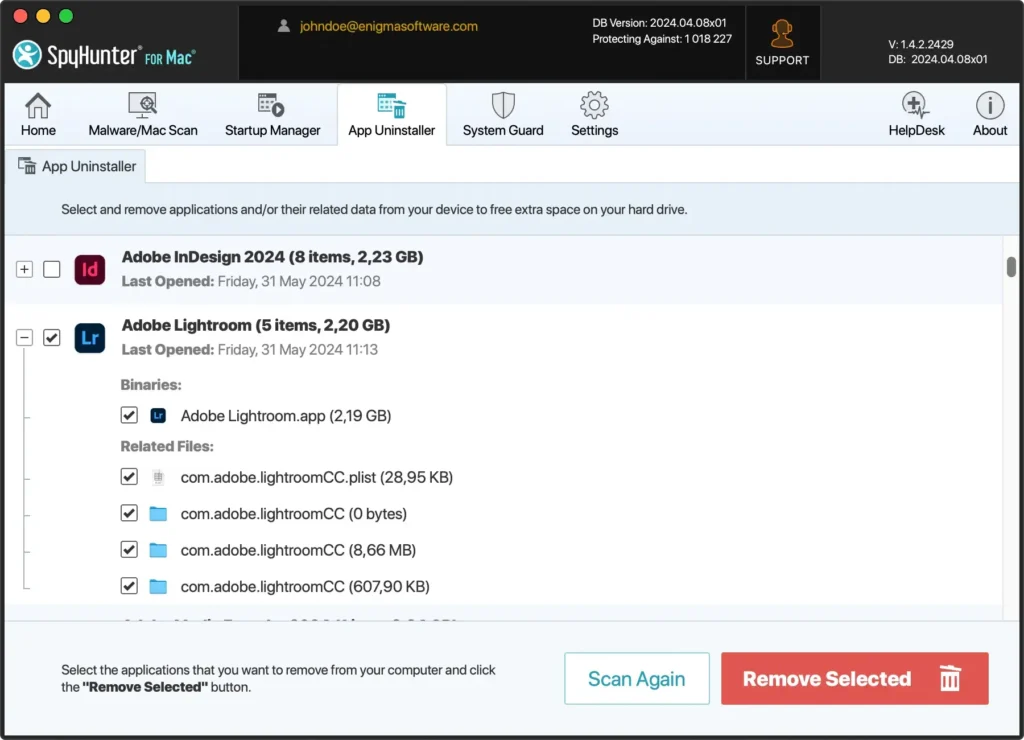Click the small Lightroom.app binary icon
The width and height of the screenshot is (1024, 740).
click(158, 415)
